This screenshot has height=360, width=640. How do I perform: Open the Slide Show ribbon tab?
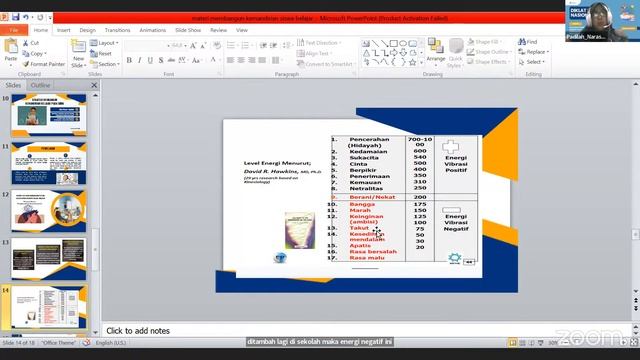pyautogui.click(x=188, y=30)
